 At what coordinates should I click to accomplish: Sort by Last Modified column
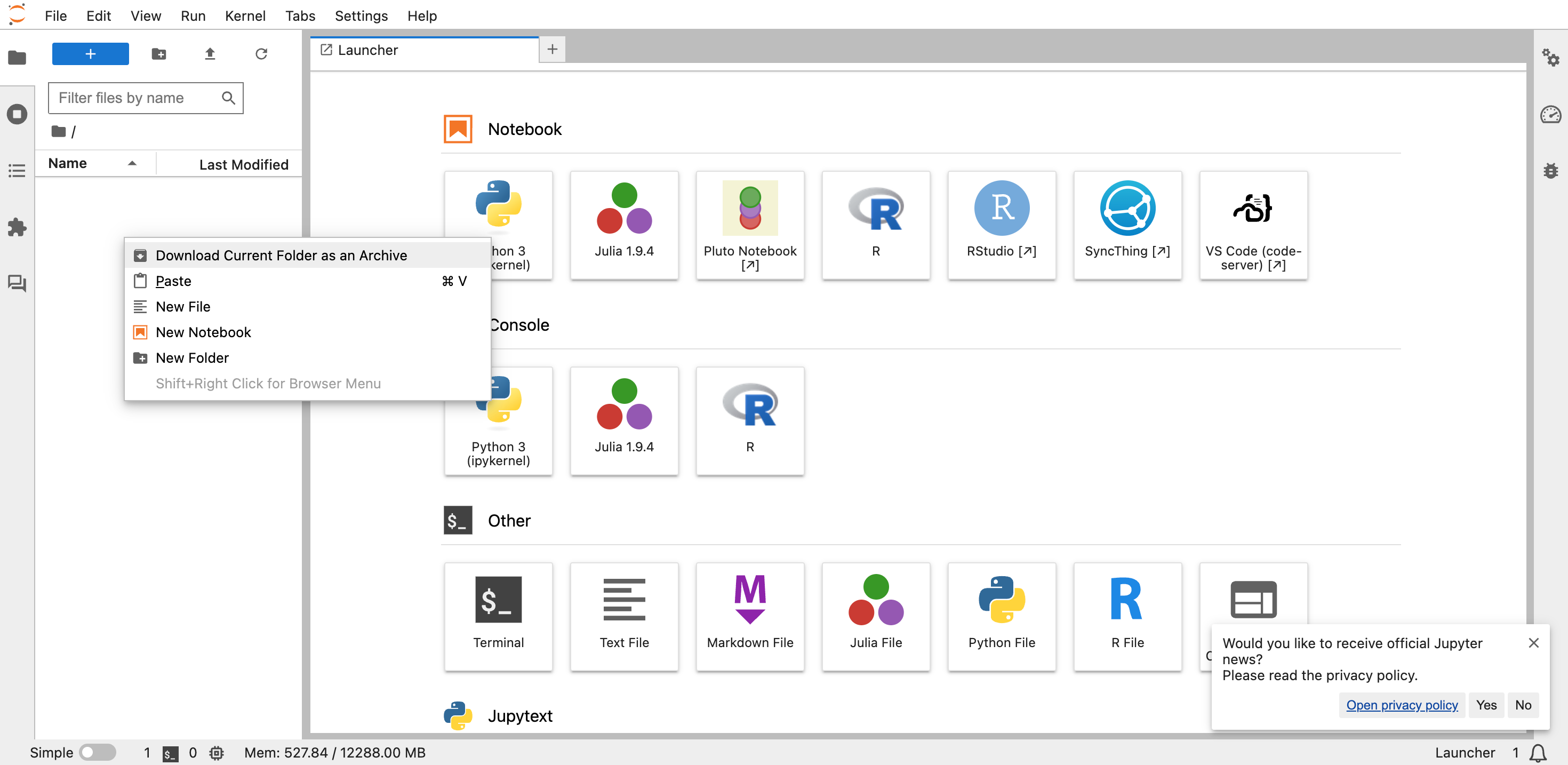pos(244,164)
